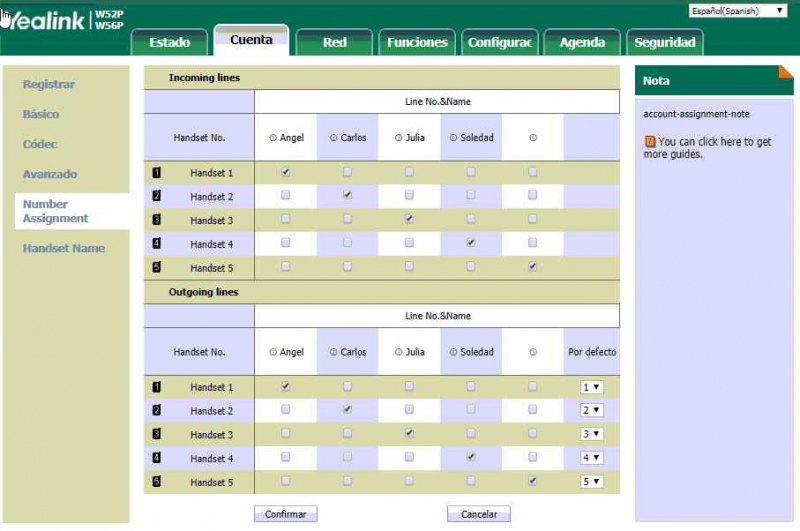
Task: Switch to the Estado tab
Action: point(169,42)
